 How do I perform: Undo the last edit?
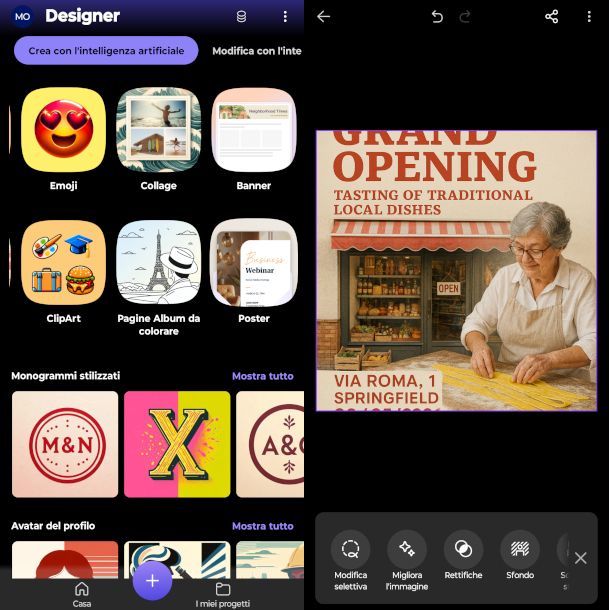437,16
